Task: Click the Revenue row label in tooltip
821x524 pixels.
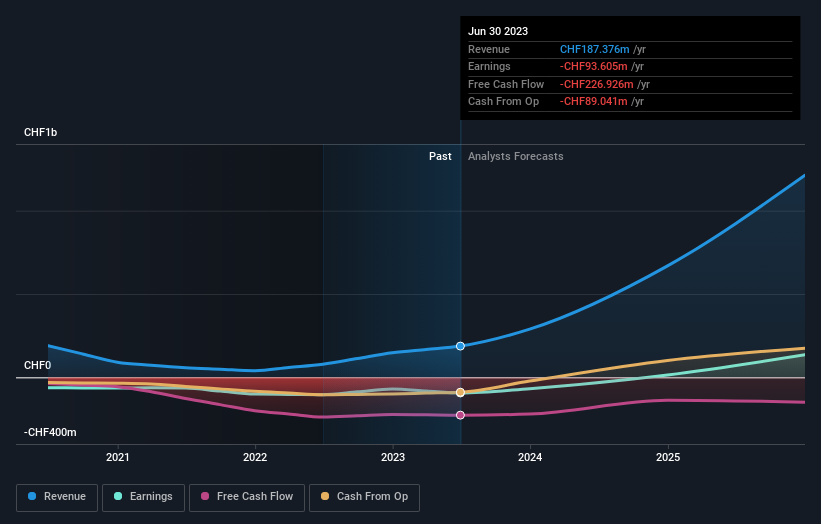Action: click(x=489, y=49)
